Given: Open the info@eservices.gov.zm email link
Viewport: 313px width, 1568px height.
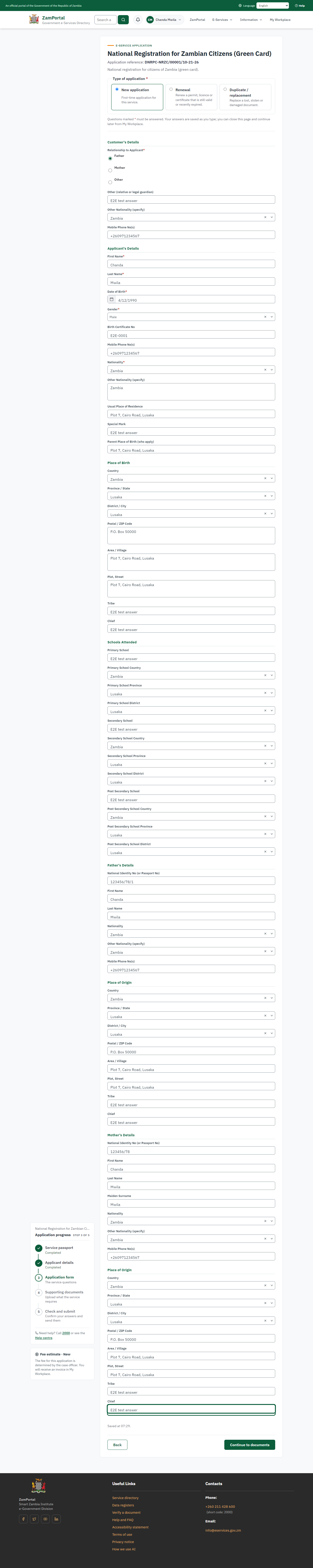Looking at the screenshot, I should (223, 1530).
